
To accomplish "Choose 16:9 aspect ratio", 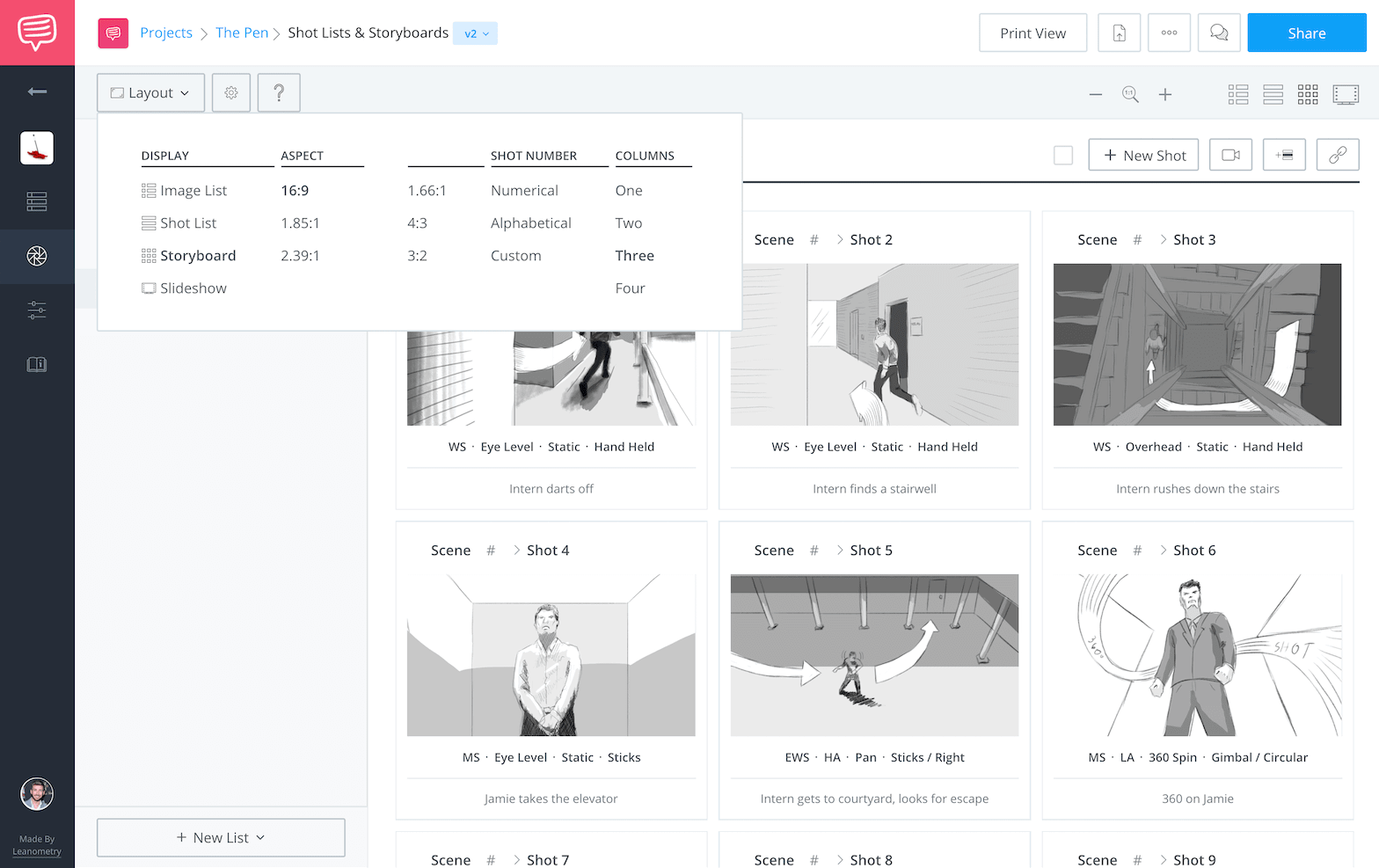I will pos(295,191).
